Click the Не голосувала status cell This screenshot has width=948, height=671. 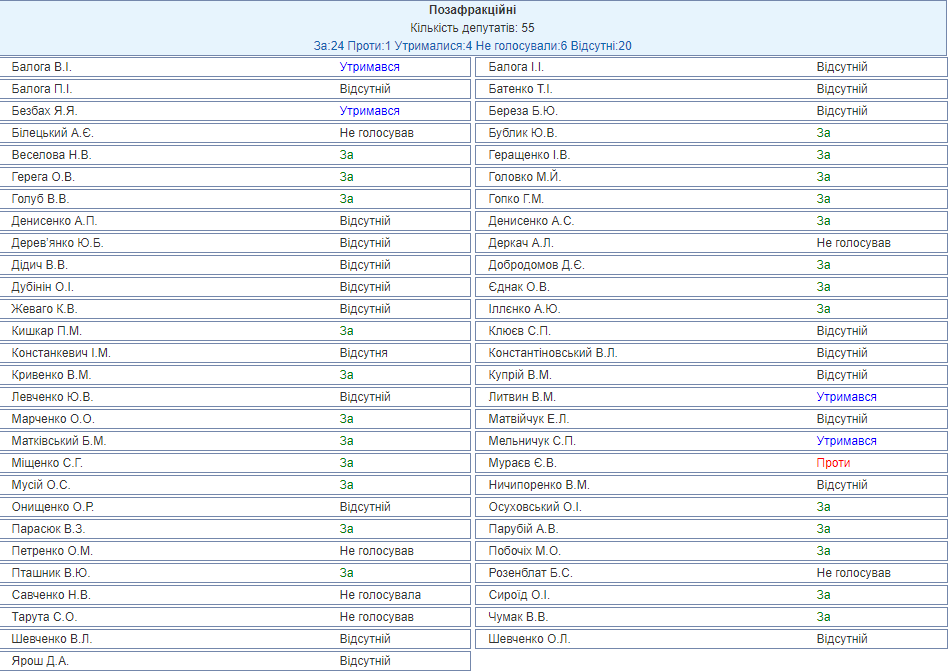[x=380, y=595]
